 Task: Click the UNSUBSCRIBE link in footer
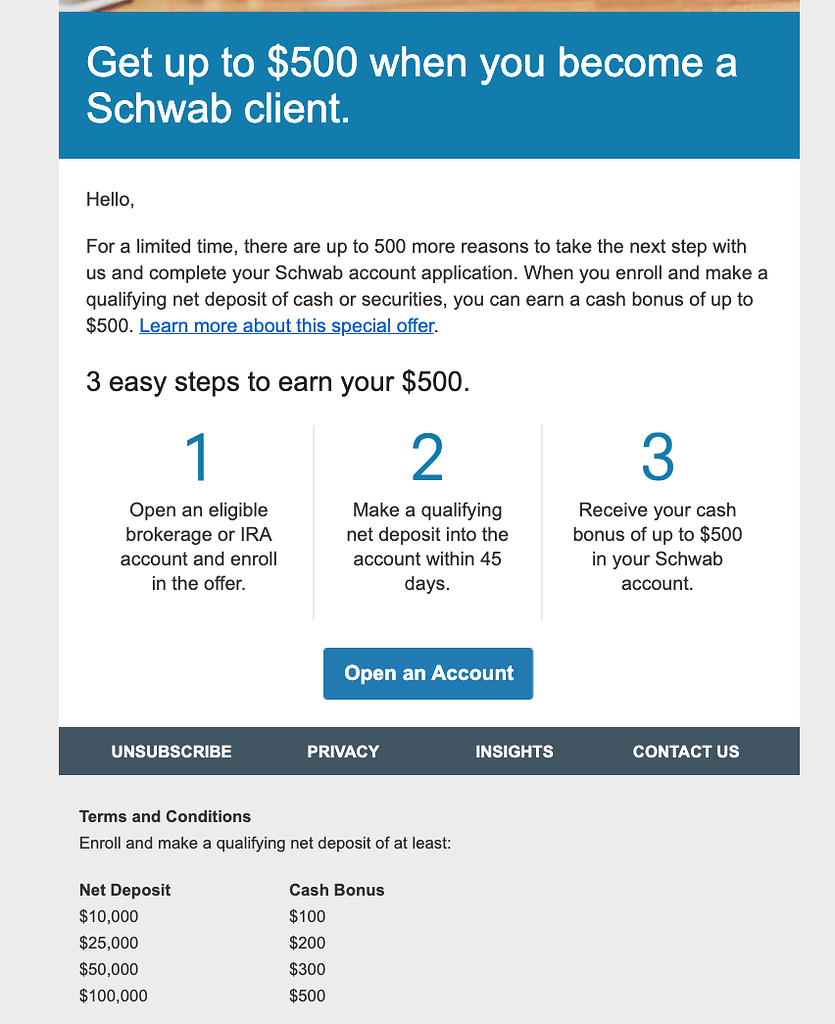click(x=171, y=751)
